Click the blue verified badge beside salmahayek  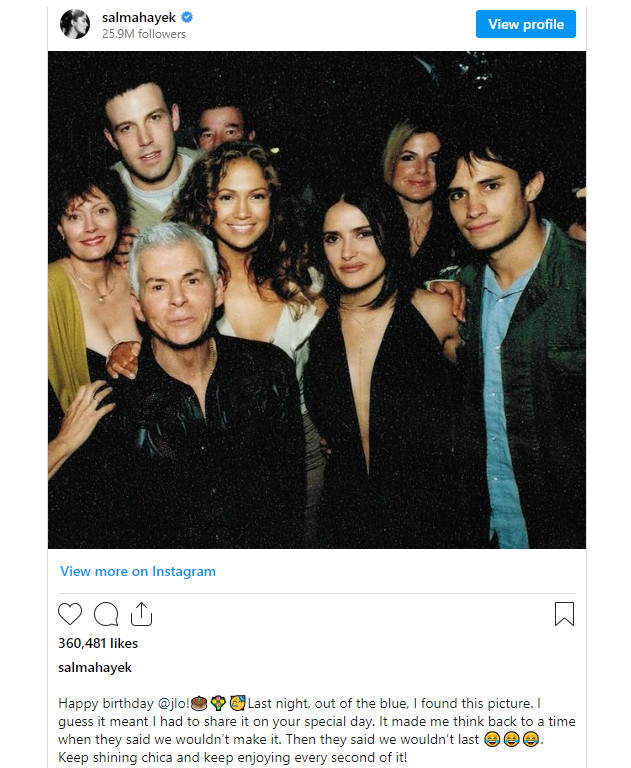[x=187, y=17]
